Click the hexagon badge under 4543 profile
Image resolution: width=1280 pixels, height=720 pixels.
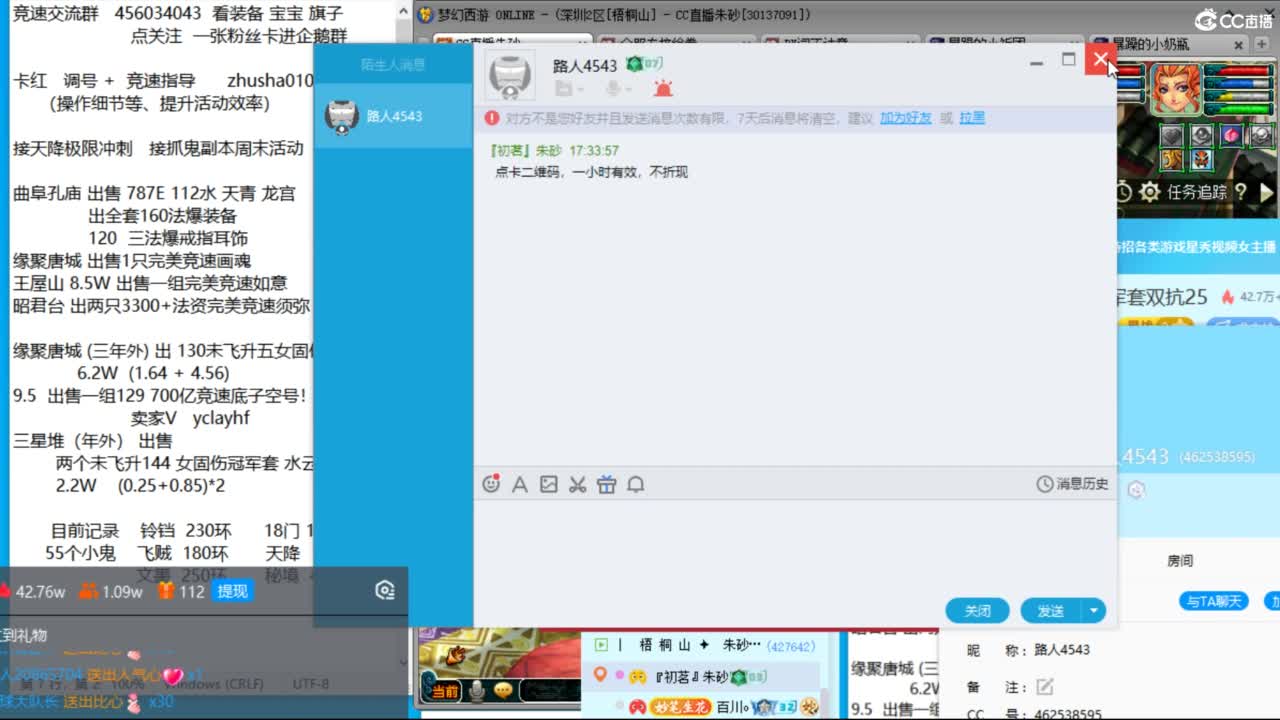coord(1136,490)
